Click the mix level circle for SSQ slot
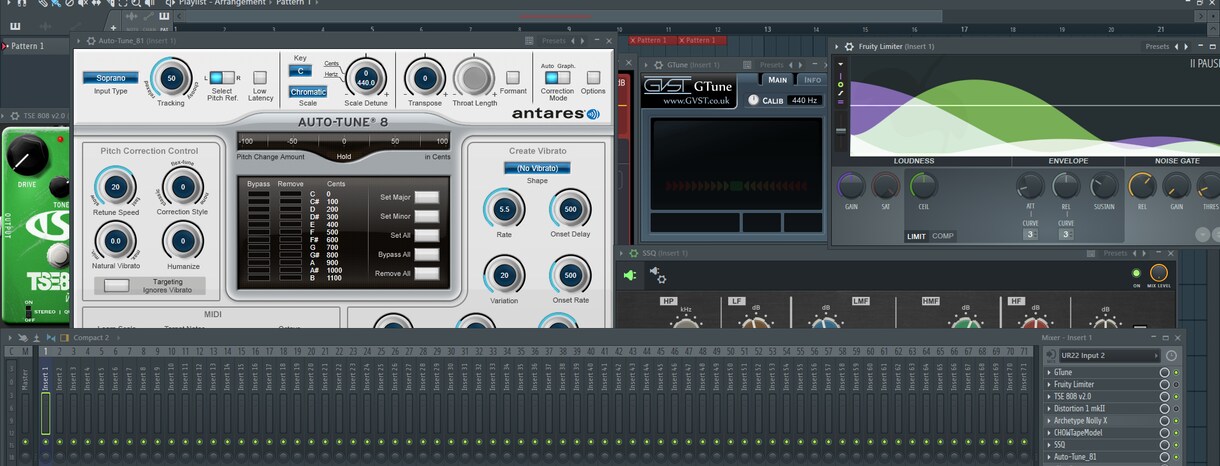Image resolution: width=1220 pixels, height=466 pixels. point(1164,445)
